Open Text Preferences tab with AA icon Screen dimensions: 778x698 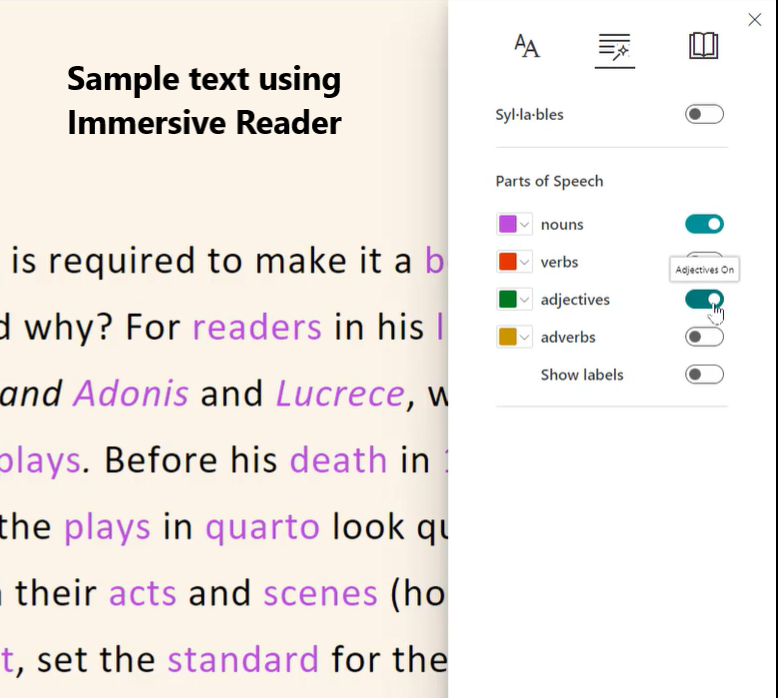[x=527, y=46]
